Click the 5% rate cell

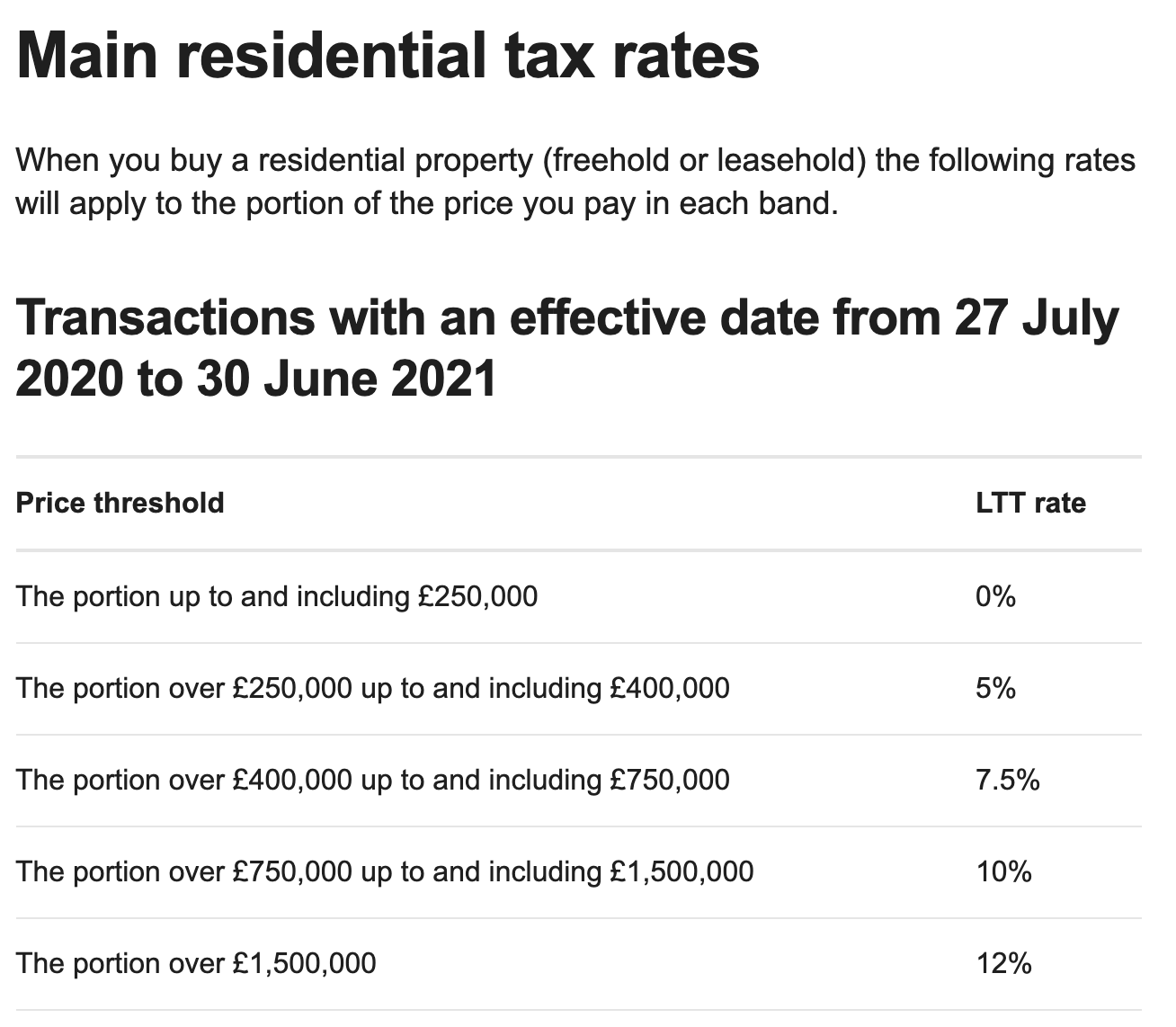coord(995,689)
